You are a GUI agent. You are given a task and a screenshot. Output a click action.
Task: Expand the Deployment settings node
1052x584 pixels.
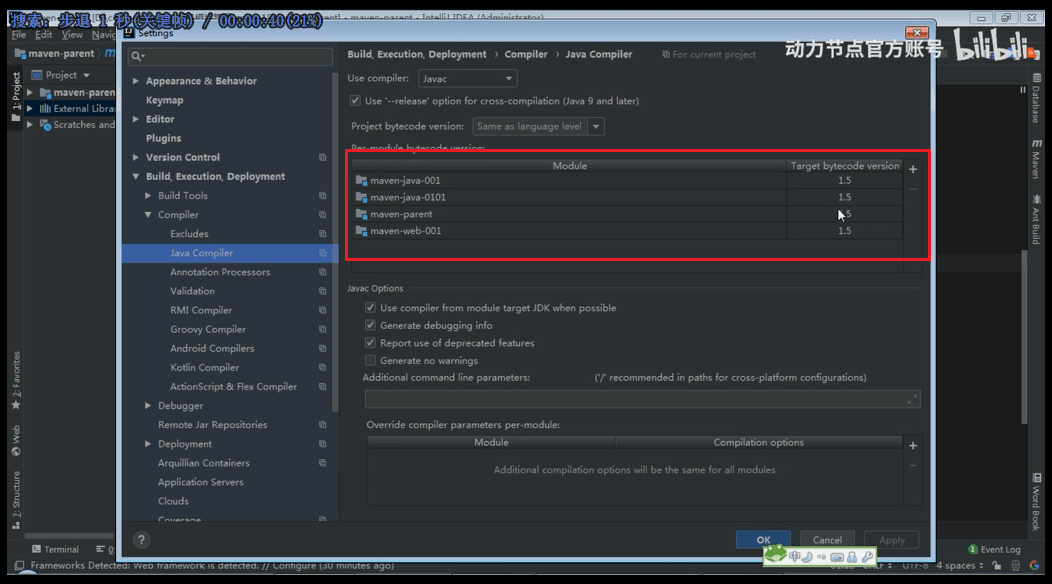pos(148,444)
